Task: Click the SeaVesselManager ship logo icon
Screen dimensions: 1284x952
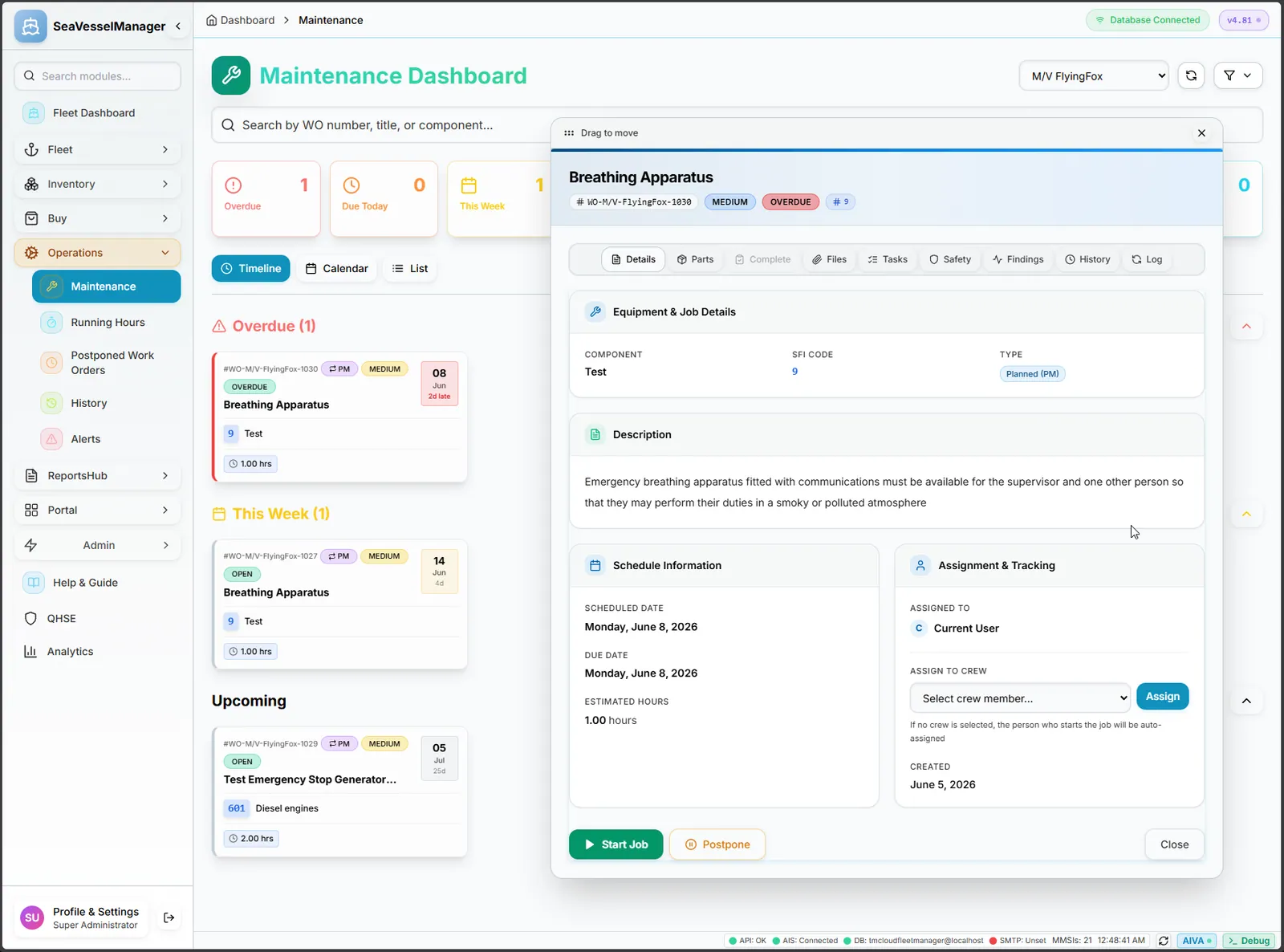Action: point(30,26)
